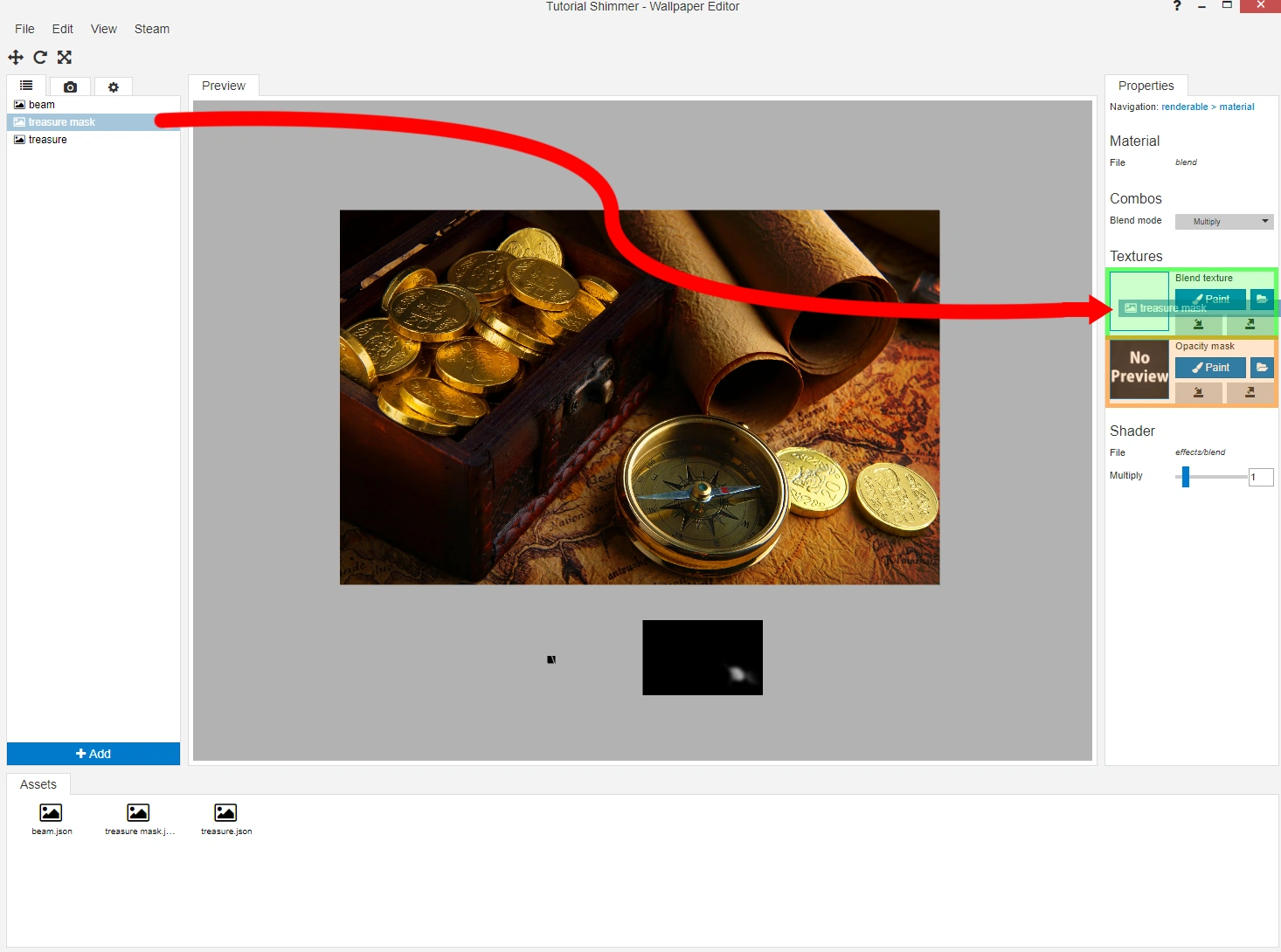Browse for an Opacity mask file
The image size is (1281, 952).
[x=1262, y=368]
